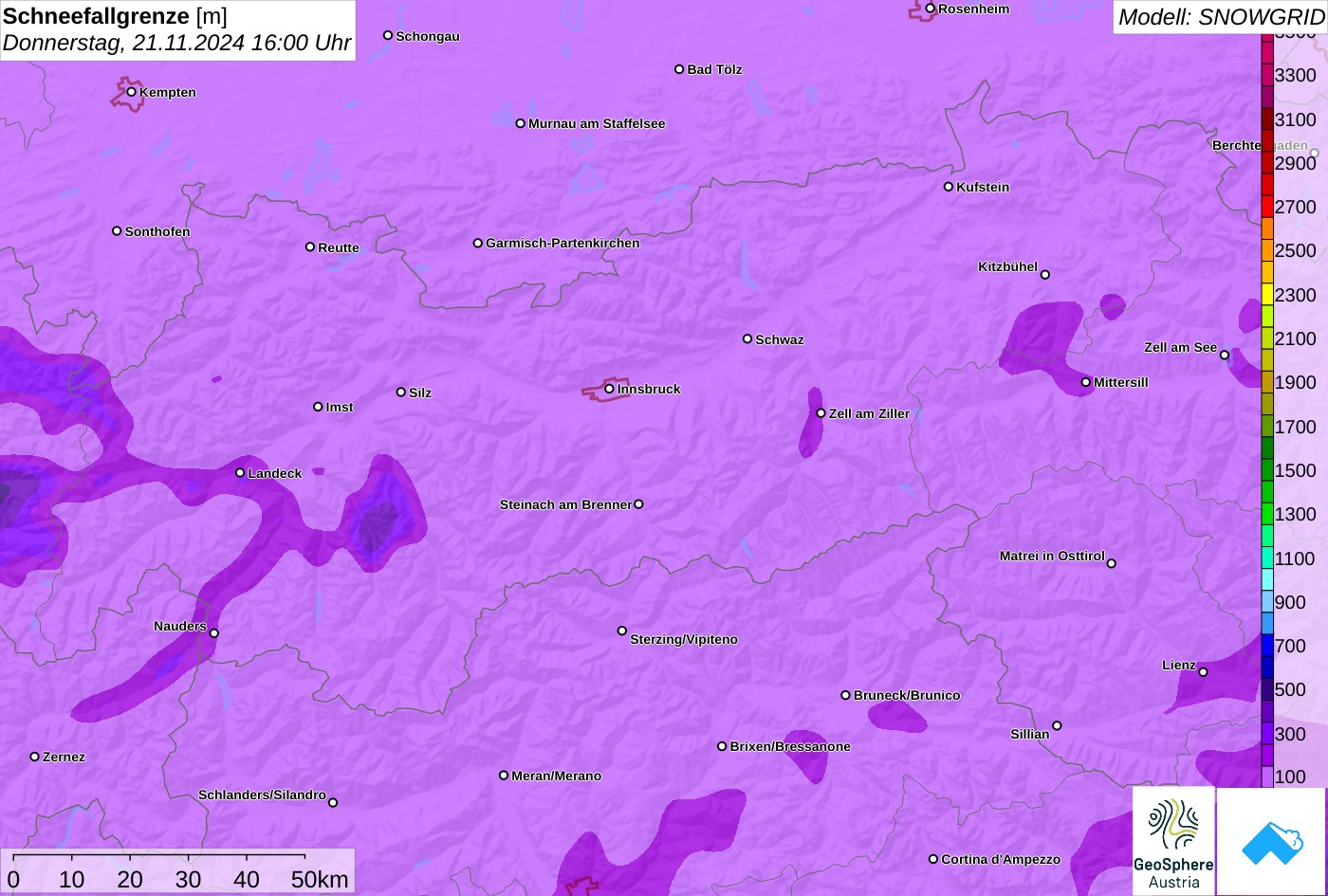
Task: Select the orange 2500 legend color
Action: point(1267,250)
